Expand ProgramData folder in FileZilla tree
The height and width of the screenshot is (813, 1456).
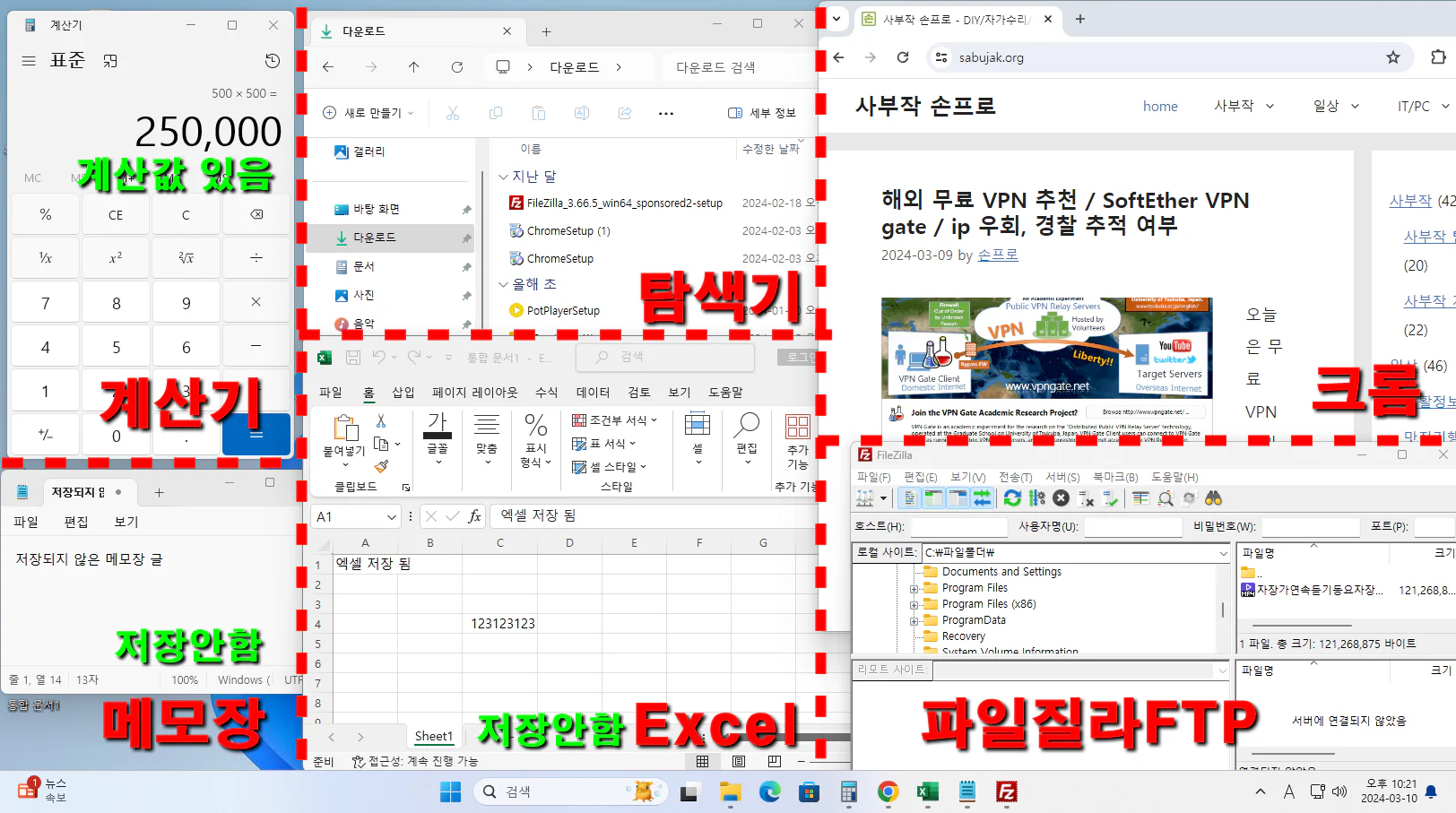click(x=914, y=621)
